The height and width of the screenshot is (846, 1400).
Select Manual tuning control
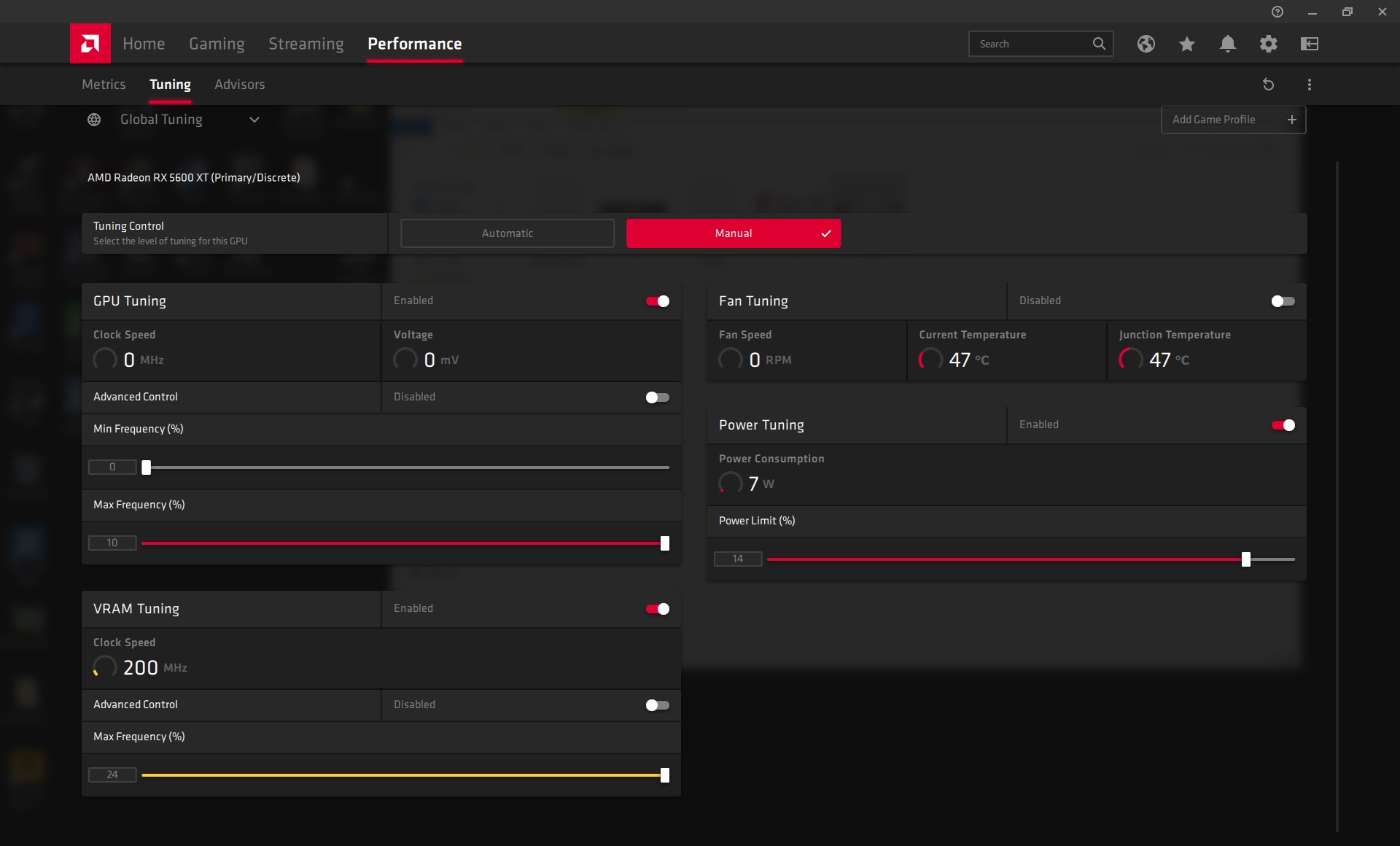coord(734,233)
